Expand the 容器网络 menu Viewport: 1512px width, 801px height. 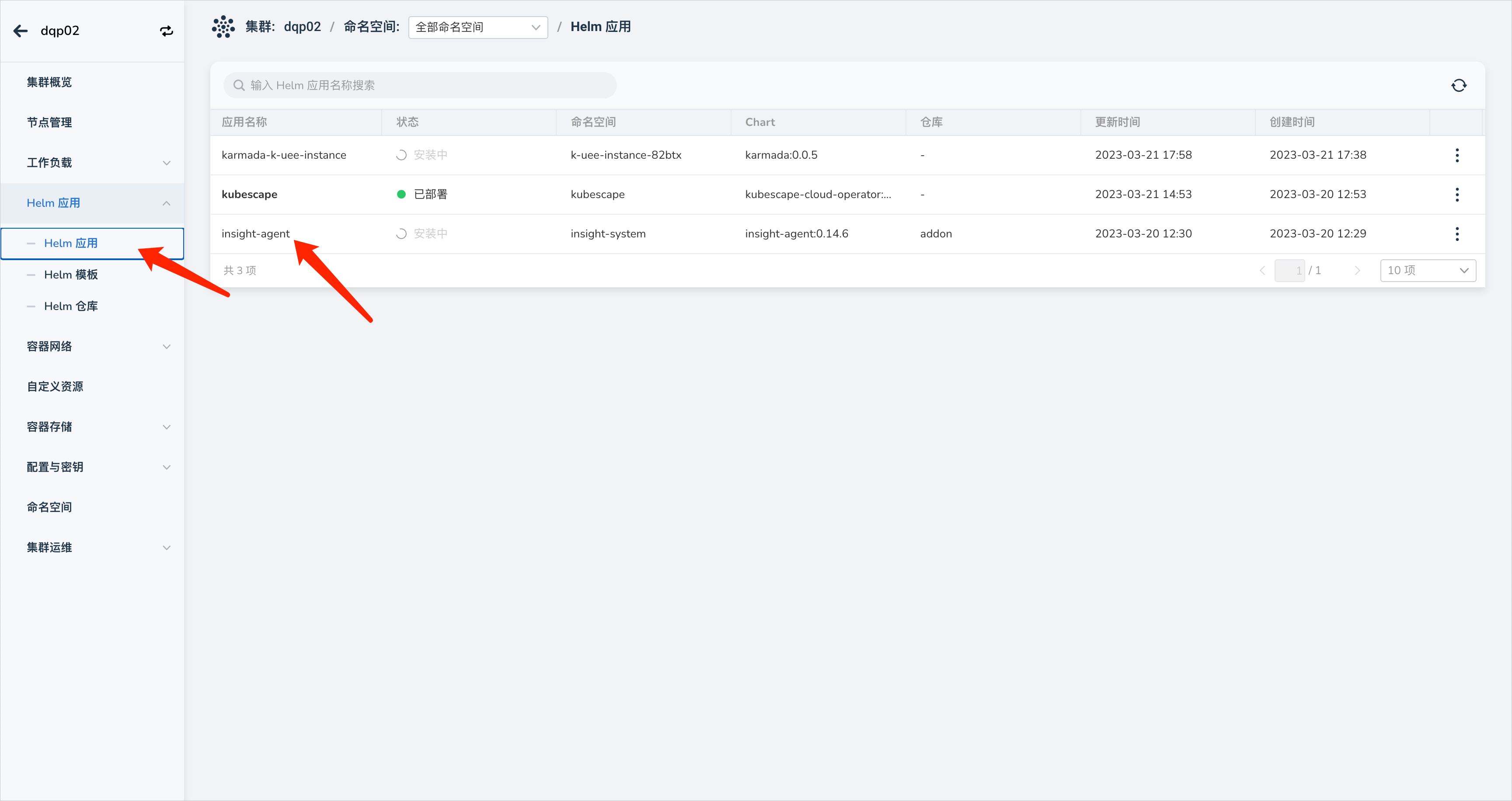pos(93,346)
